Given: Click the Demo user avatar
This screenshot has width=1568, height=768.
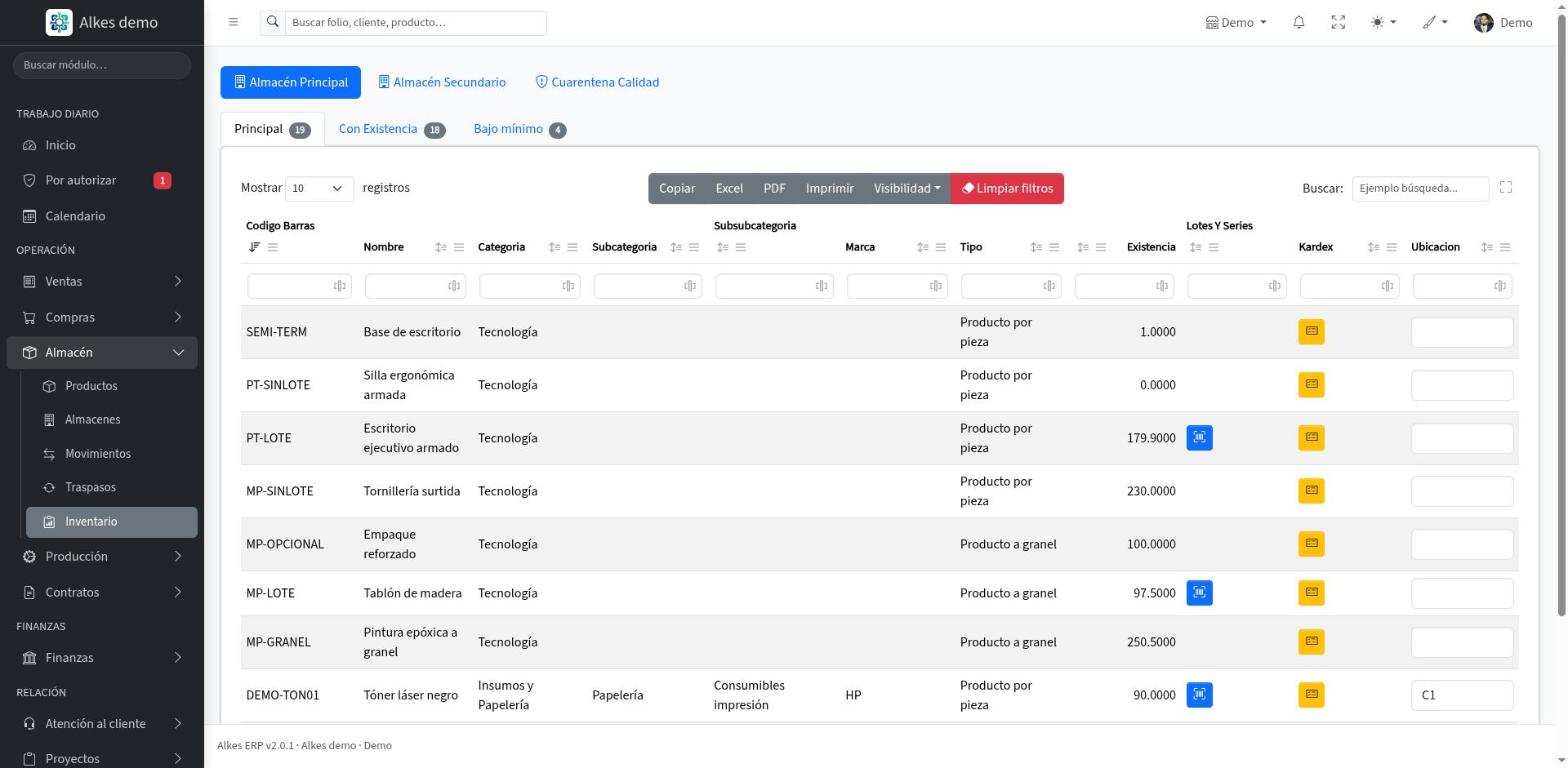Looking at the screenshot, I should (x=1484, y=22).
